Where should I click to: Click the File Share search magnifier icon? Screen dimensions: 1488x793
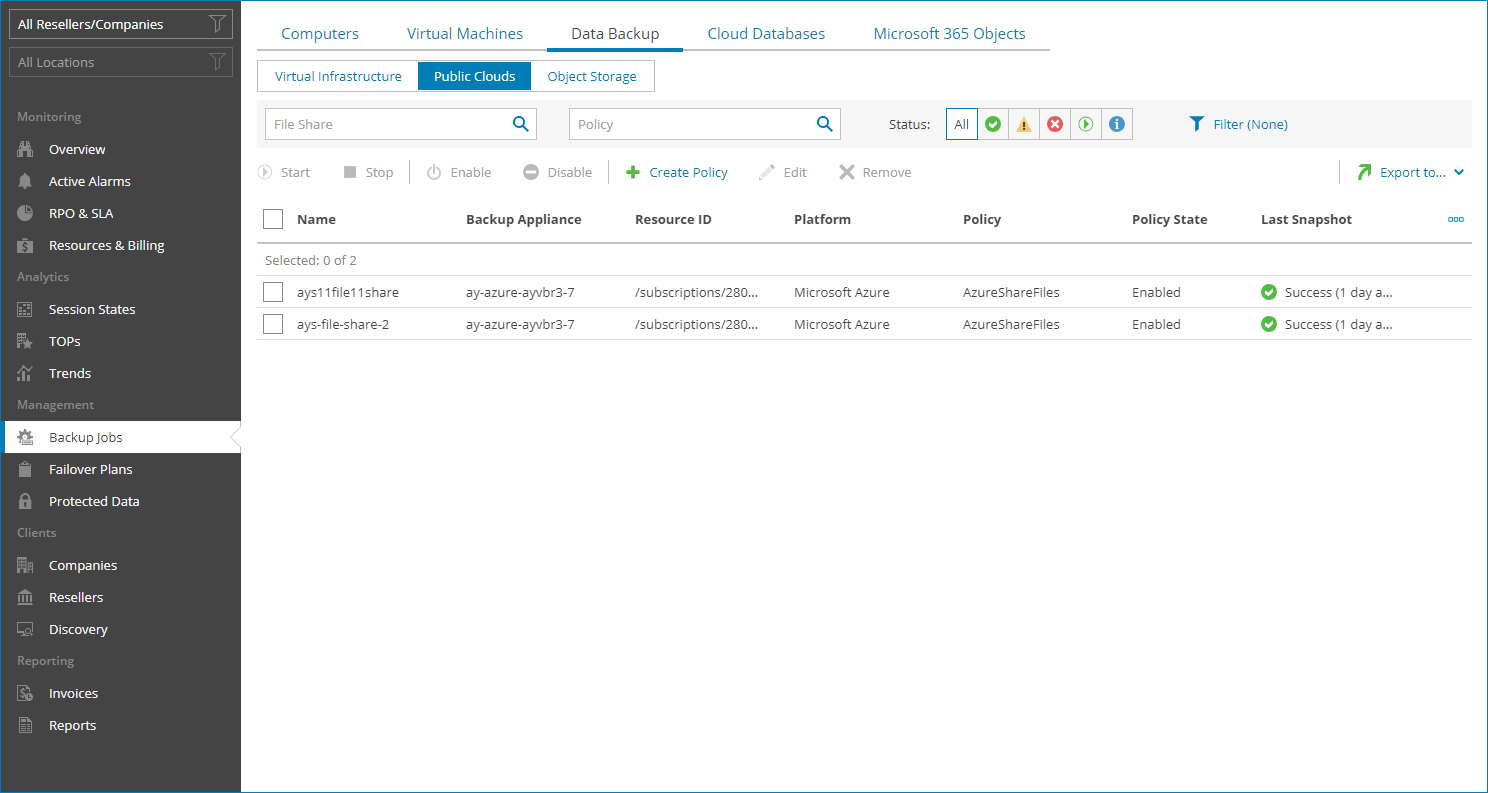[520, 124]
